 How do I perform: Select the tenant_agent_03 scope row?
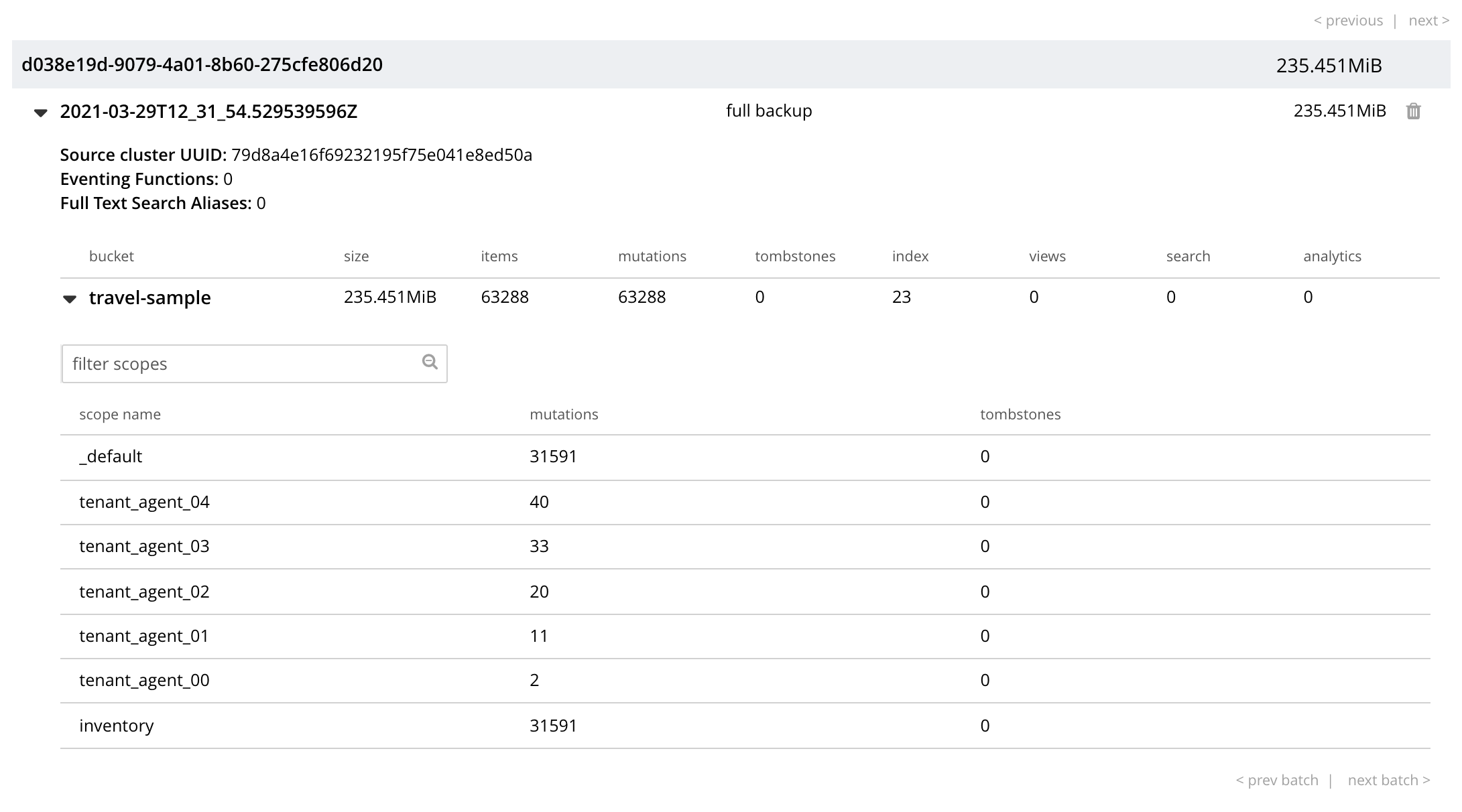coord(144,547)
